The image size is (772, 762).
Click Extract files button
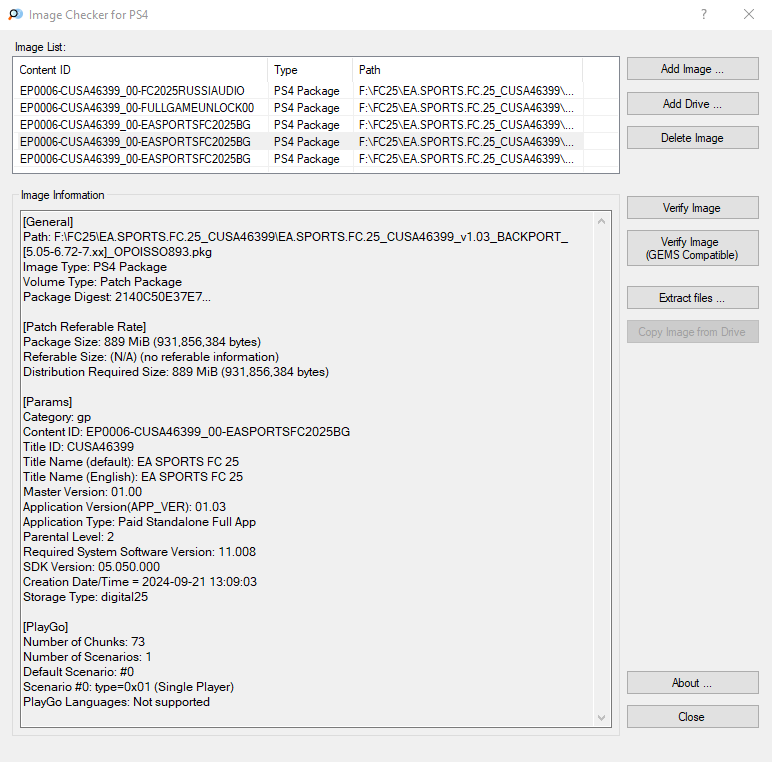[692, 298]
